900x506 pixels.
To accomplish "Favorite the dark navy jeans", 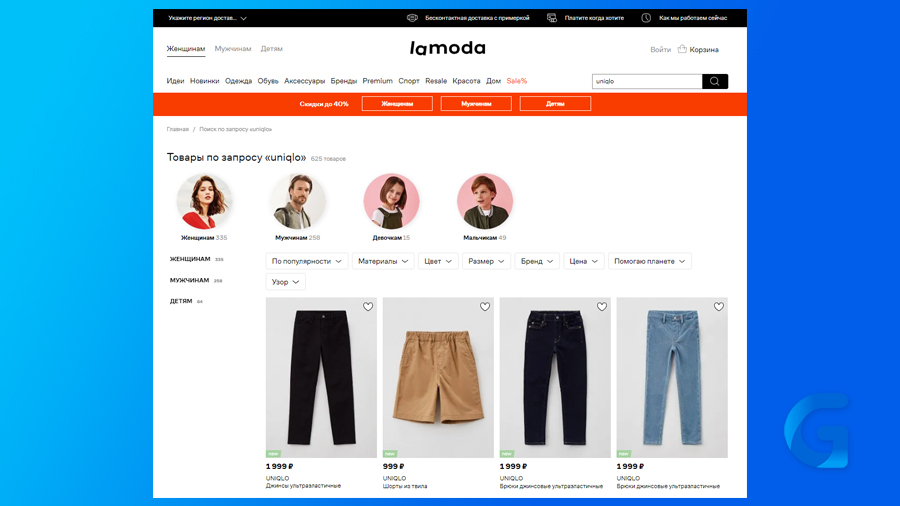I will (602, 307).
